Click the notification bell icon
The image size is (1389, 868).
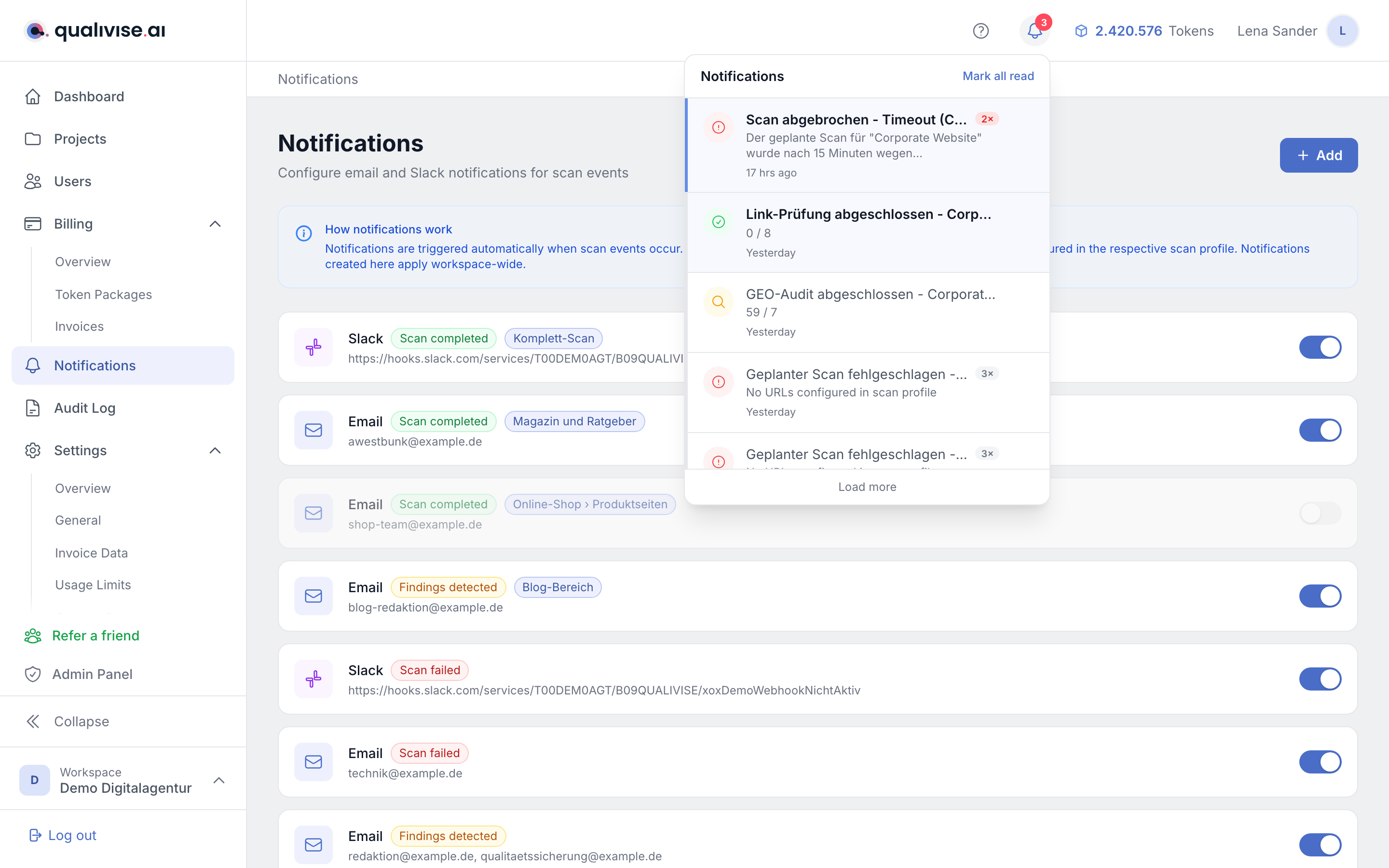[1035, 31]
